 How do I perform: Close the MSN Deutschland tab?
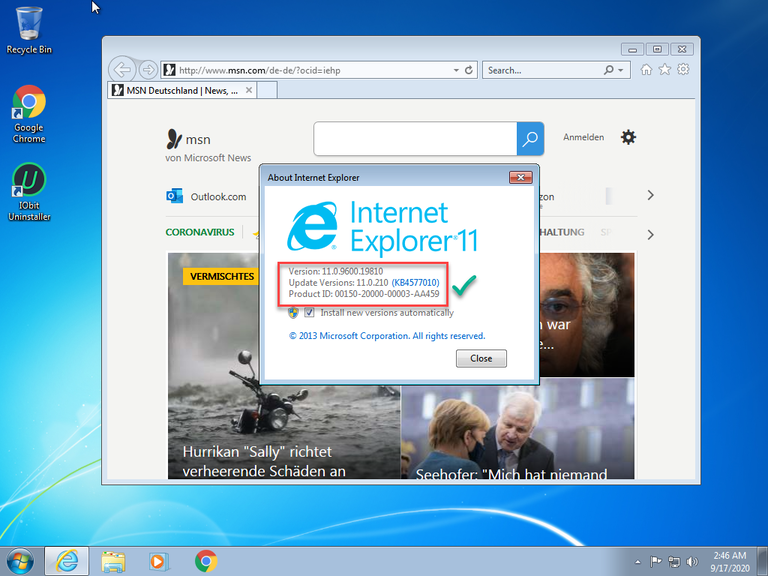249,90
